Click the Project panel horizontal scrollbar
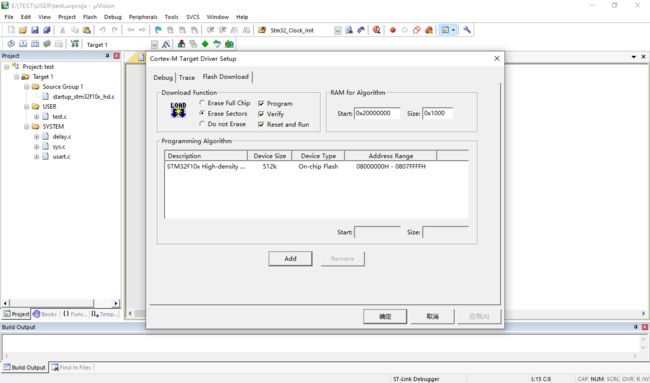 61,303
